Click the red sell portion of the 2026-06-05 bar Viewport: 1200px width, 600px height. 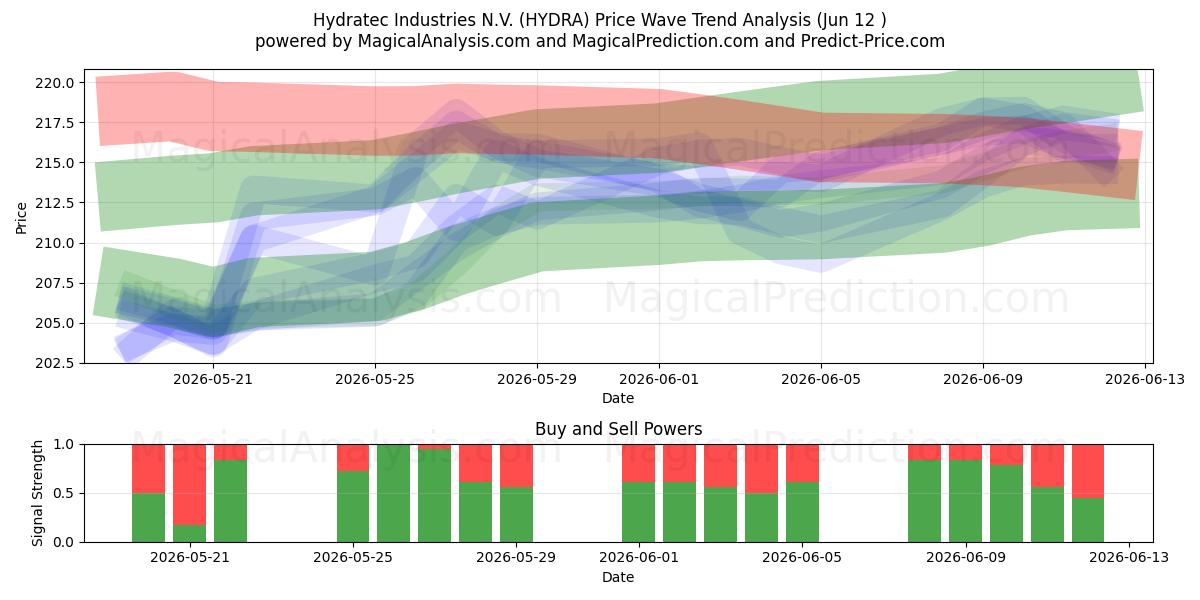click(x=802, y=463)
